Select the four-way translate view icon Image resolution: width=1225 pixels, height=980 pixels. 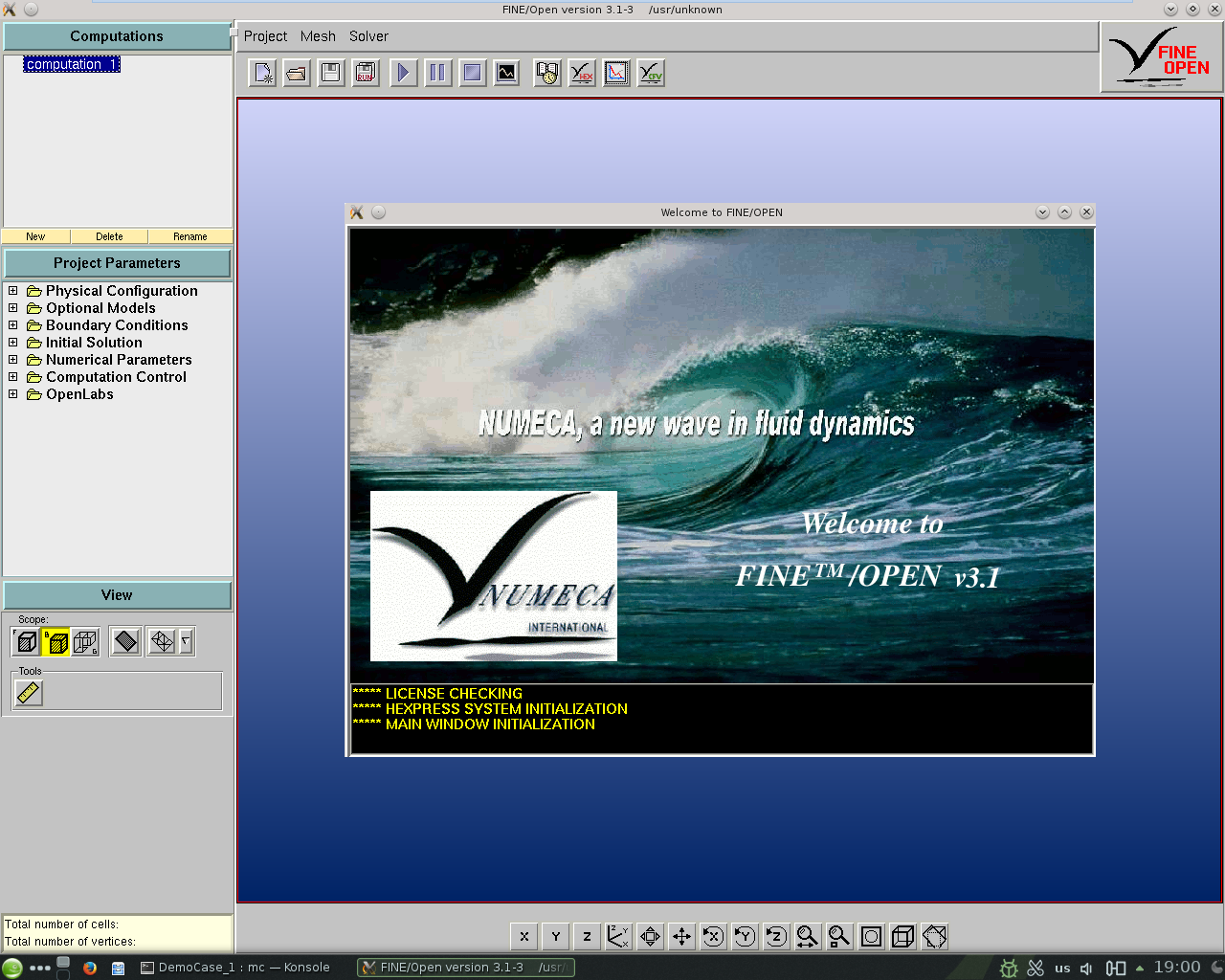point(682,936)
